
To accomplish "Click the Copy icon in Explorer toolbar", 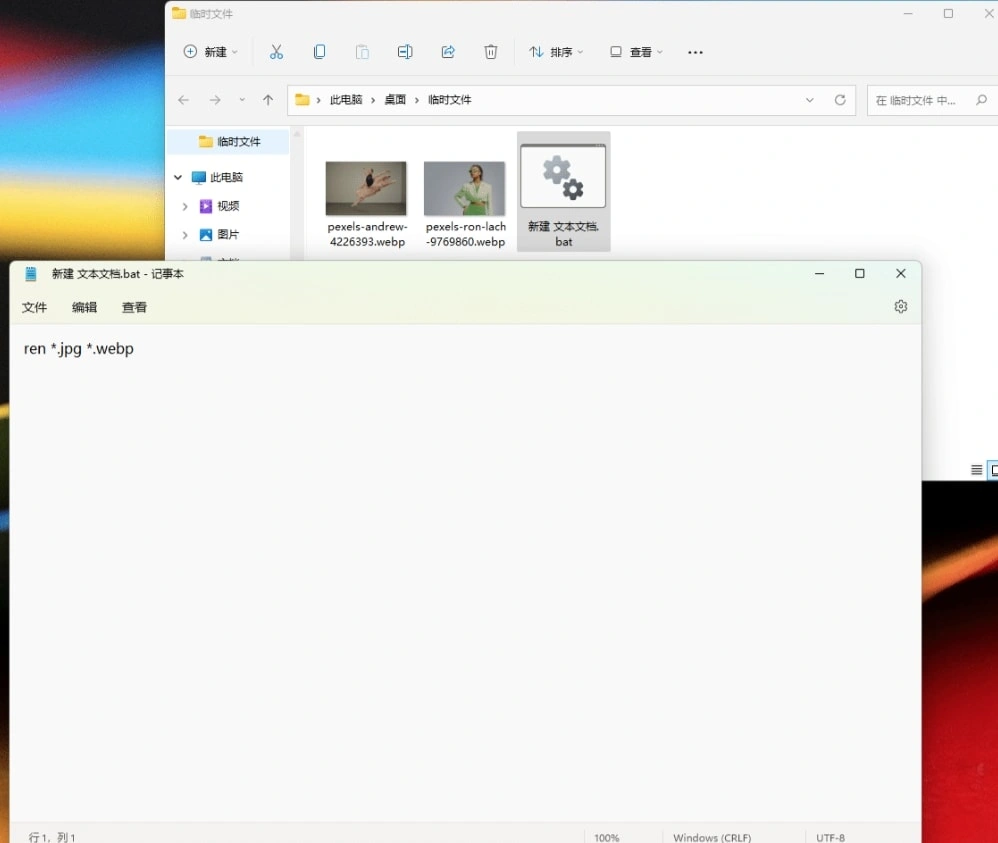I will 320,52.
